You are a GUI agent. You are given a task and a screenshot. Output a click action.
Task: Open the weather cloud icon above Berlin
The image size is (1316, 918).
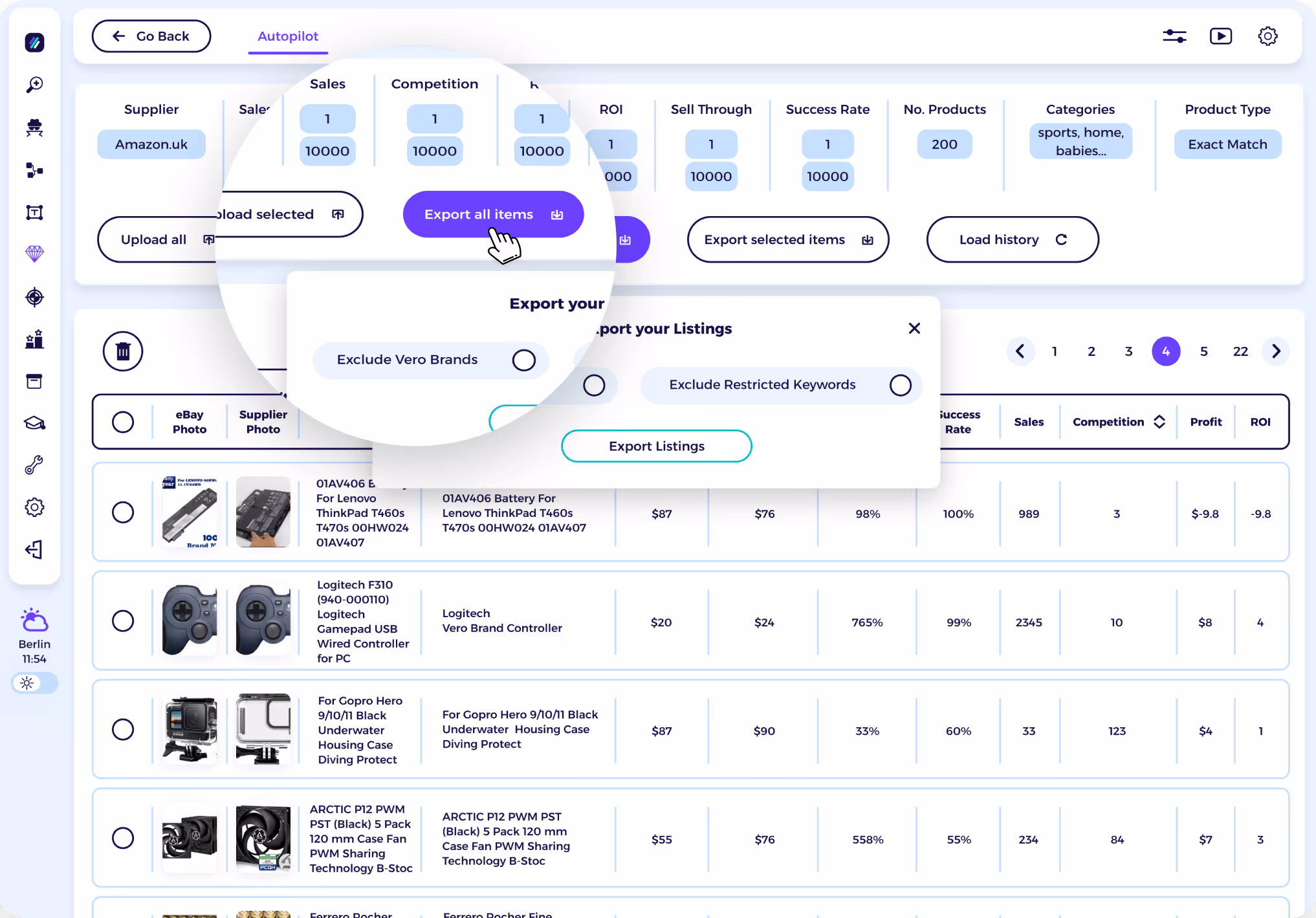coord(34,620)
